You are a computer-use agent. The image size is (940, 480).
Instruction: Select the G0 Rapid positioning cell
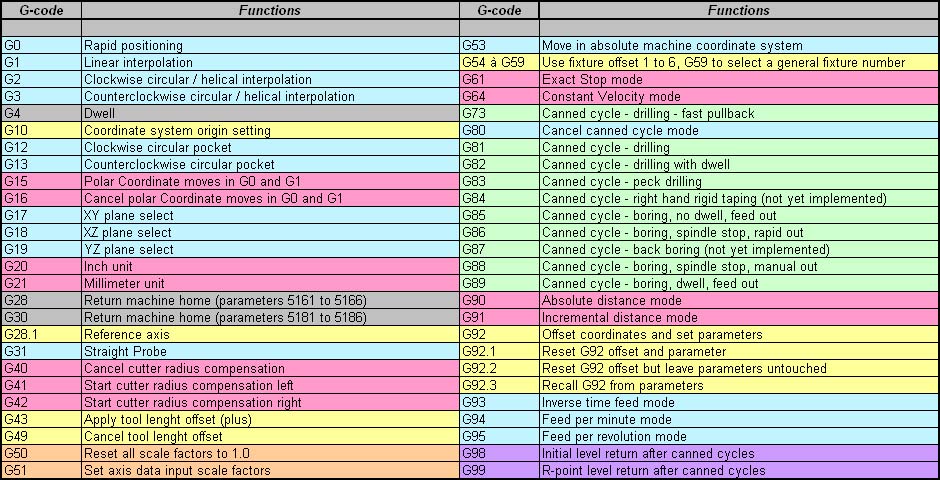270,46
